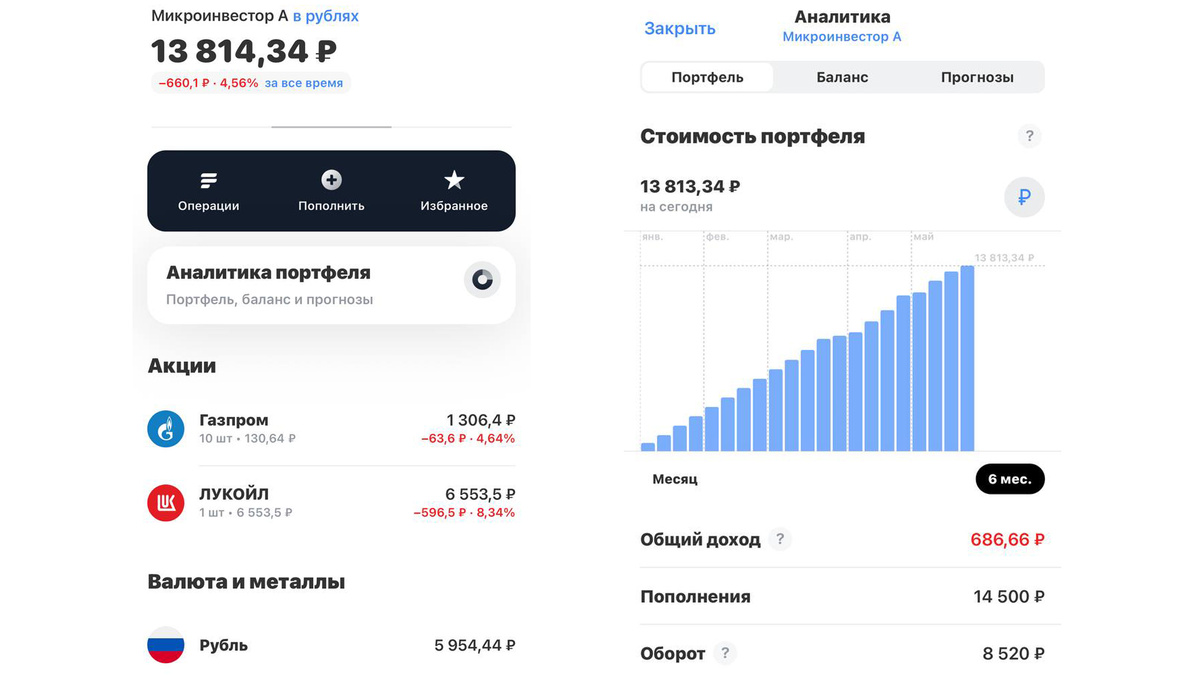
Task: Click the Закрыть link
Action: coord(680,28)
